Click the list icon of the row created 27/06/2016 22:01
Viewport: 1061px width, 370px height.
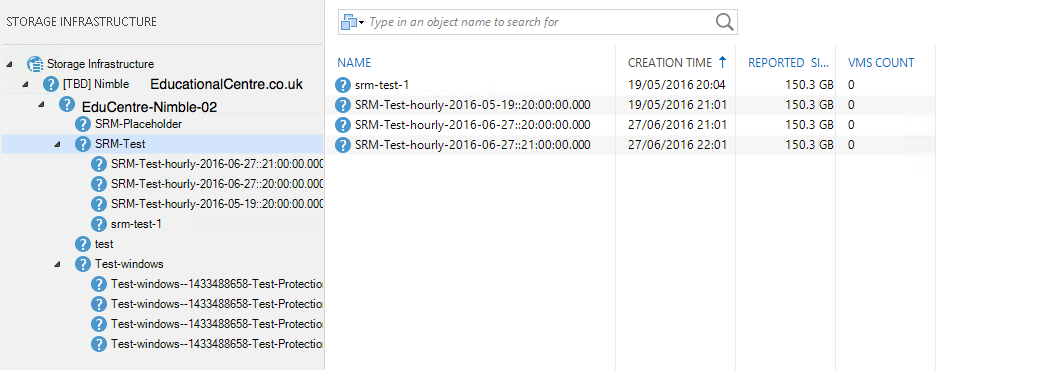344,145
